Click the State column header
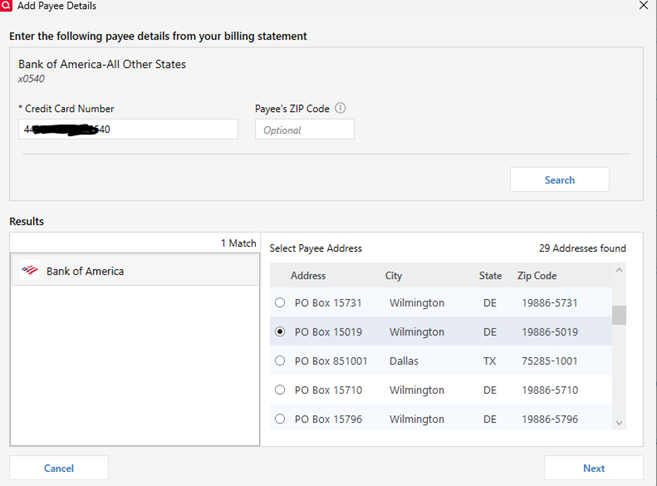The width and height of the screenshot is (657, 486). 490,276
